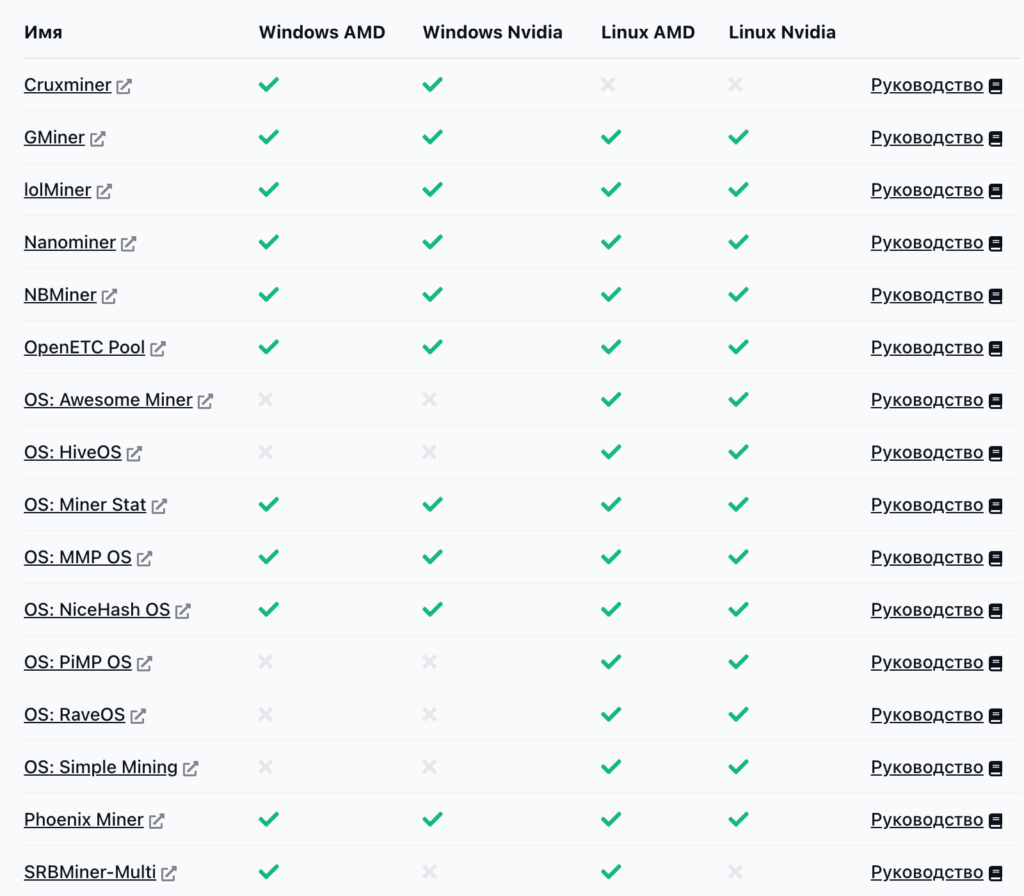Click the Linux Nvidia cross for SRBMiner-Multi
1024x896 pixels.
tap(736, 872)
